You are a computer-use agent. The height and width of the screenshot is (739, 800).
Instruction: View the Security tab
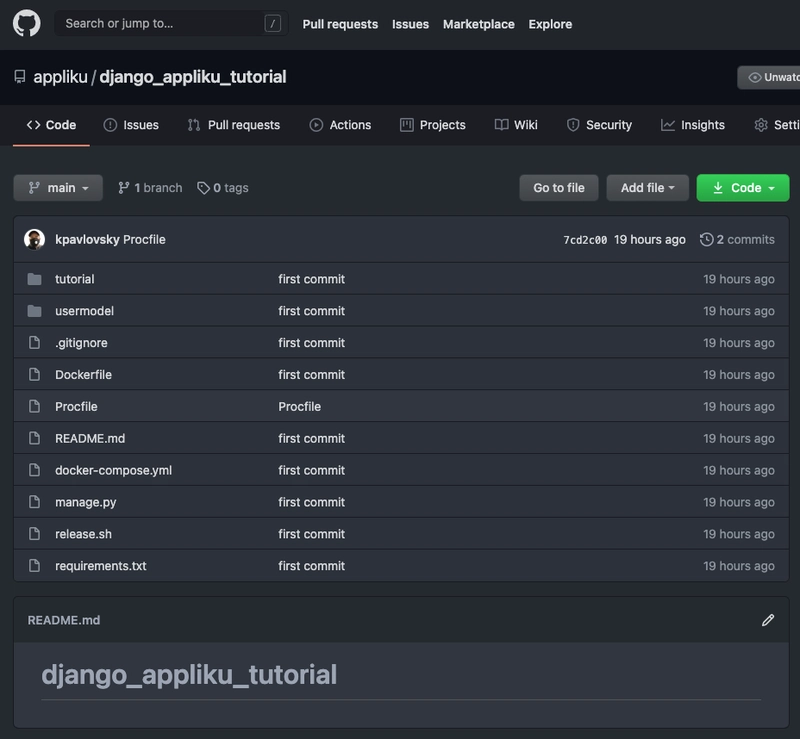point(599,125)
